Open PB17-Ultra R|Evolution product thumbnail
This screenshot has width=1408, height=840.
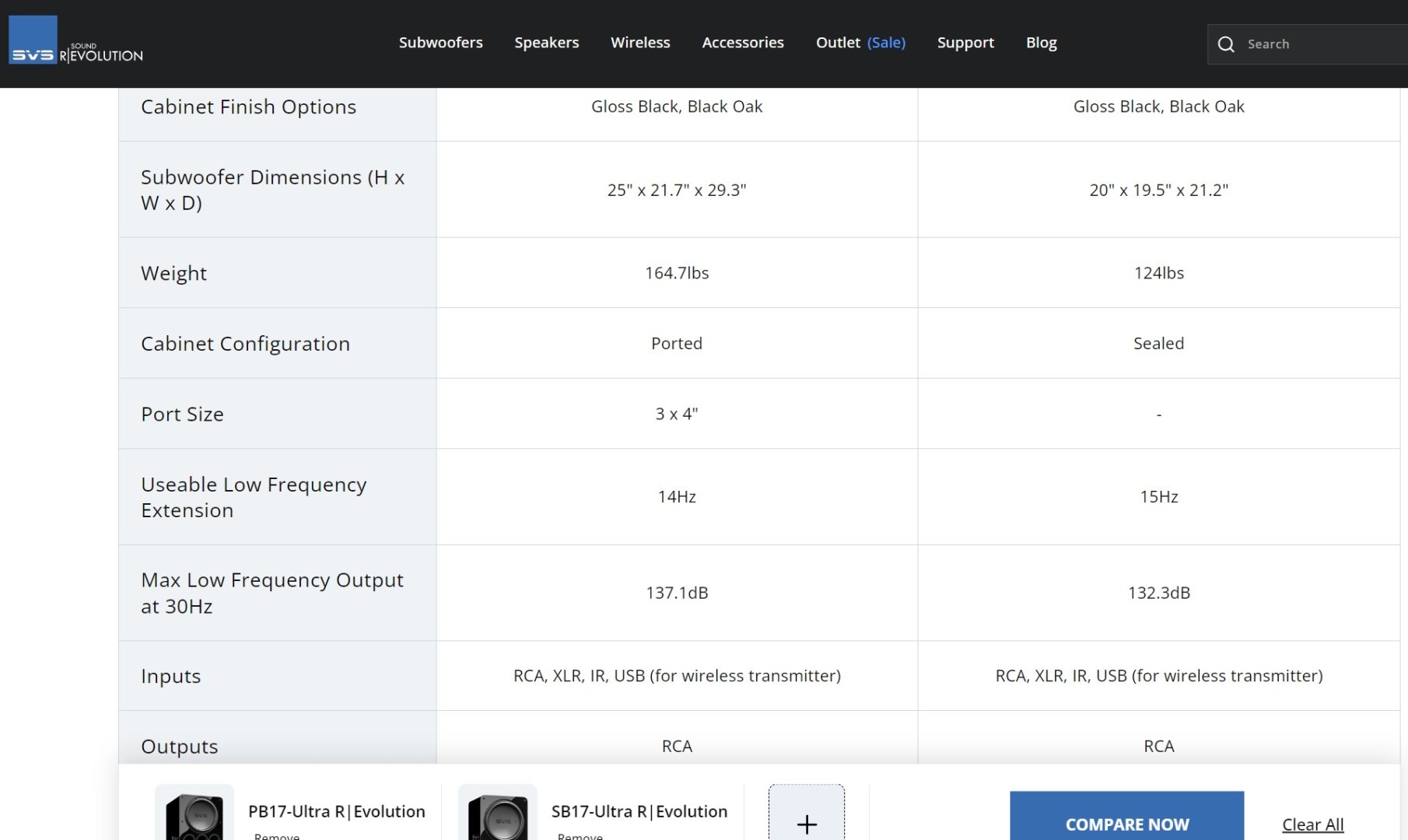coord(194,813)
